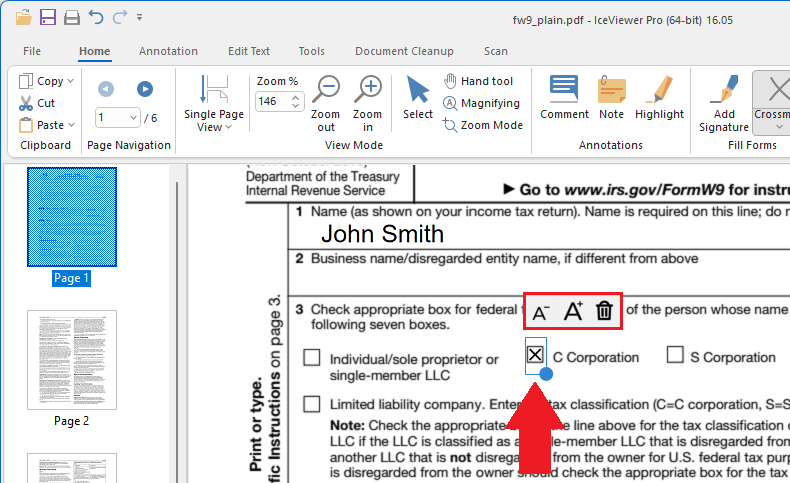Open the File menu

click(32, 51)
